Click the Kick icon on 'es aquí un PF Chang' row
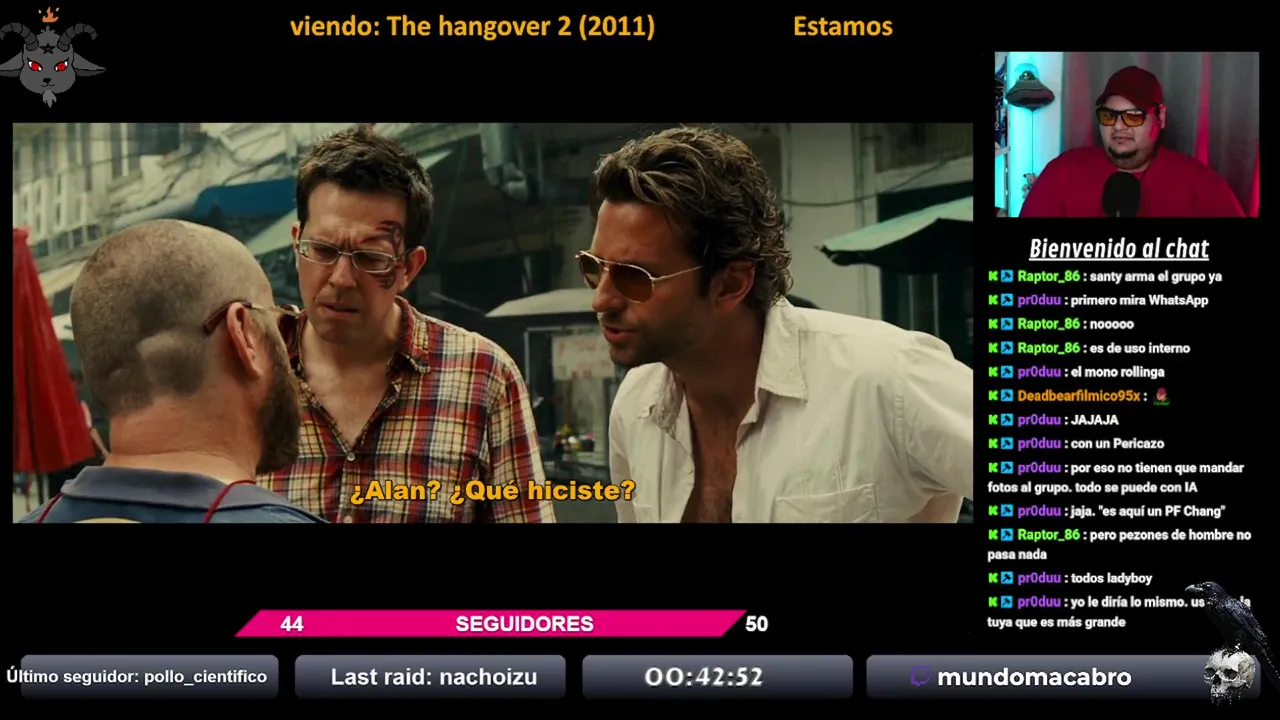 tap(993, 511)
